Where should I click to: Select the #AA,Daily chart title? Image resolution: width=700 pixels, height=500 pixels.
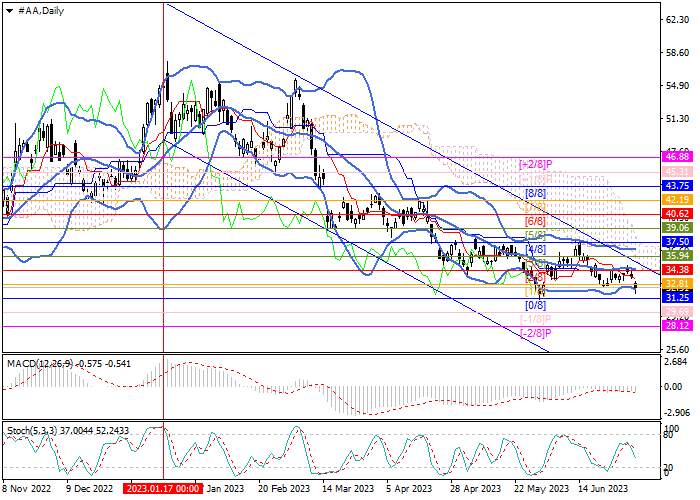(41, 11)
